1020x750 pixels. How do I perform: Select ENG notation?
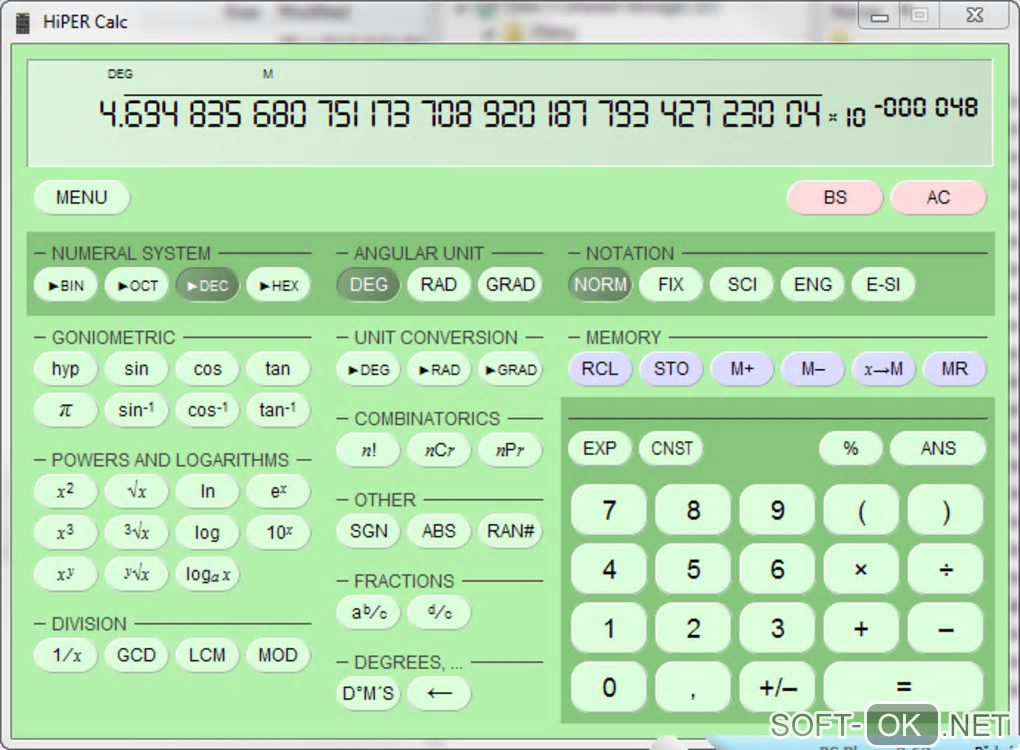coord(812,284)
